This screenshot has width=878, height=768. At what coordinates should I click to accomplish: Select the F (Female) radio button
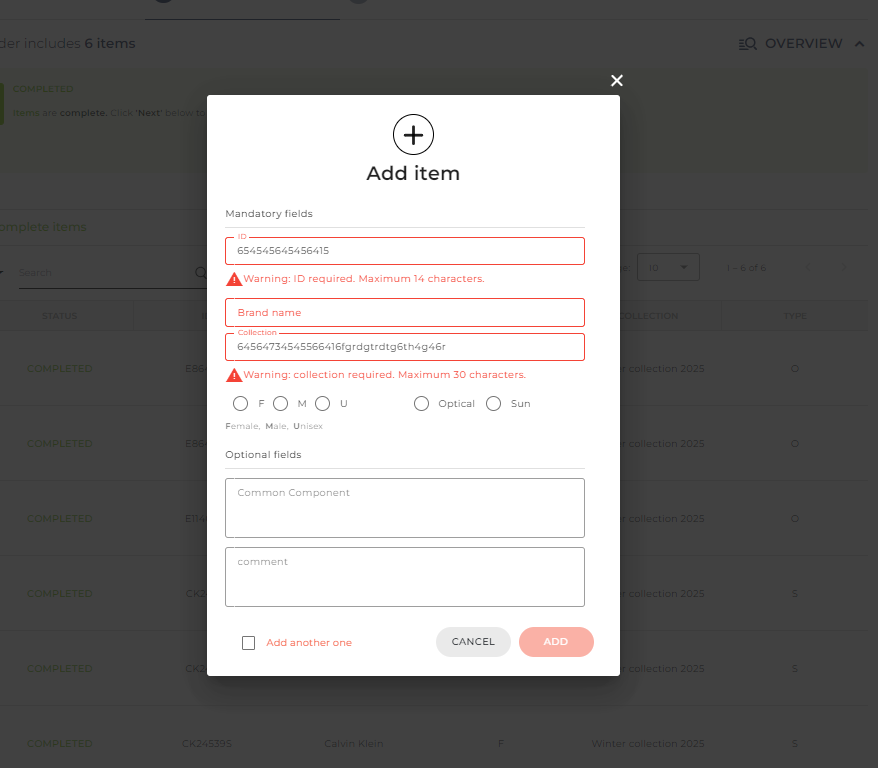click(x=240, y=404)
